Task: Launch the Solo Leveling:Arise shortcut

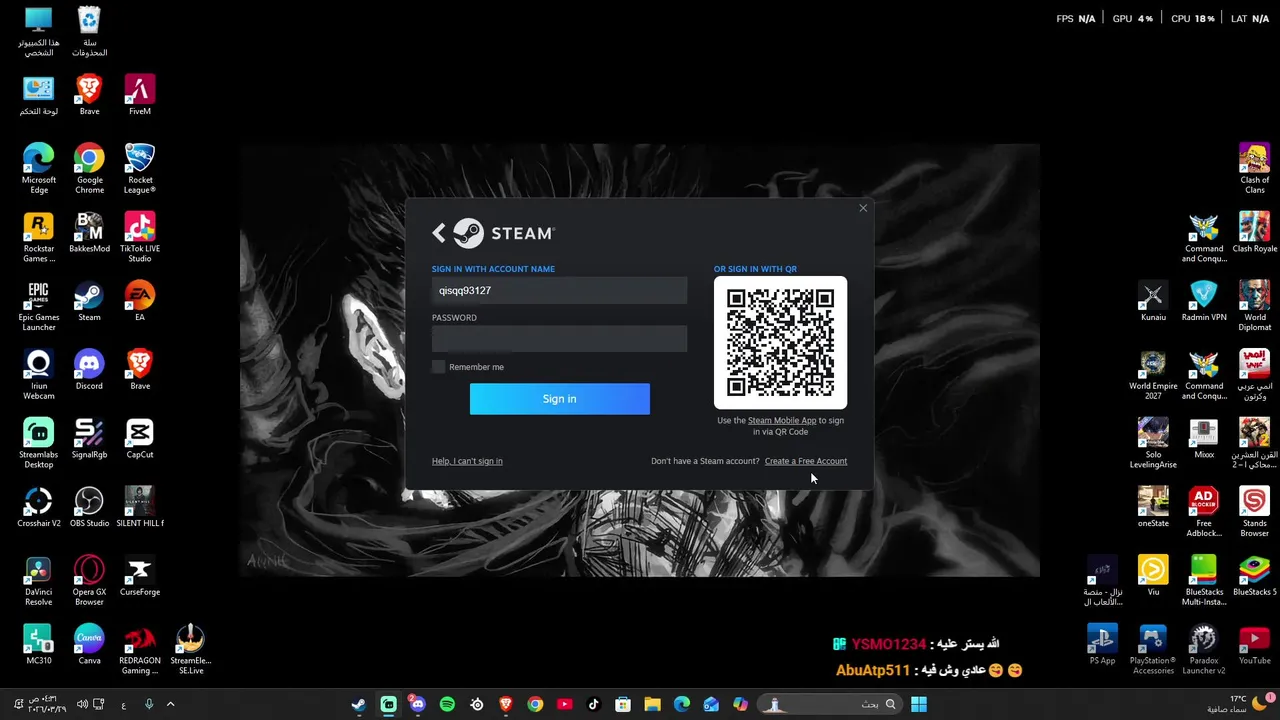Action: tap(1153, 443)
